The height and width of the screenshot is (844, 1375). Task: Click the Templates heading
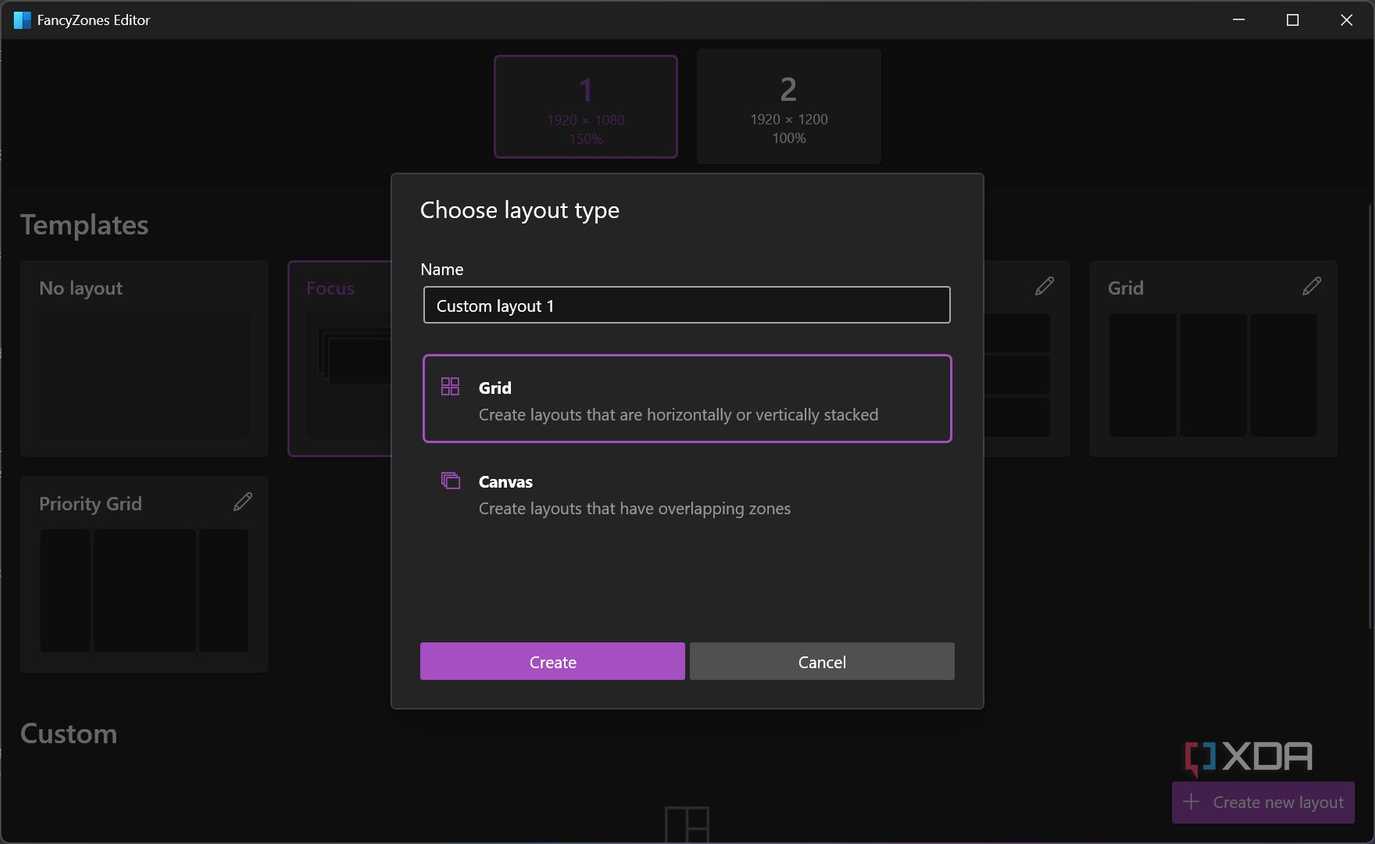84,225
